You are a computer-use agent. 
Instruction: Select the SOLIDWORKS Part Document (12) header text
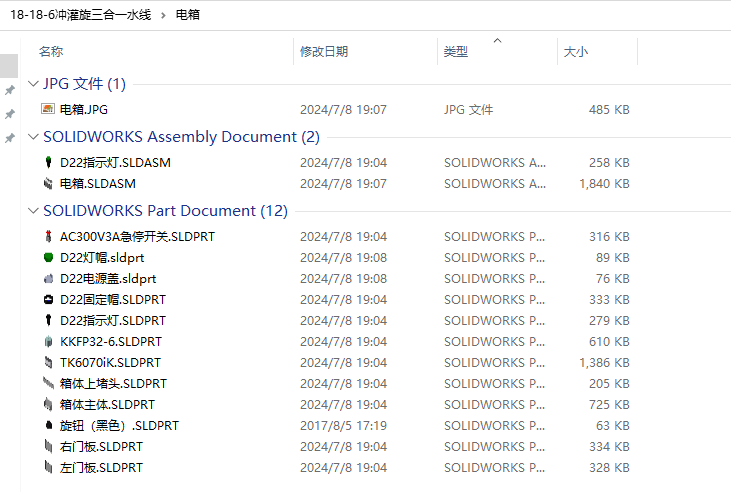[x=166, y=211]
